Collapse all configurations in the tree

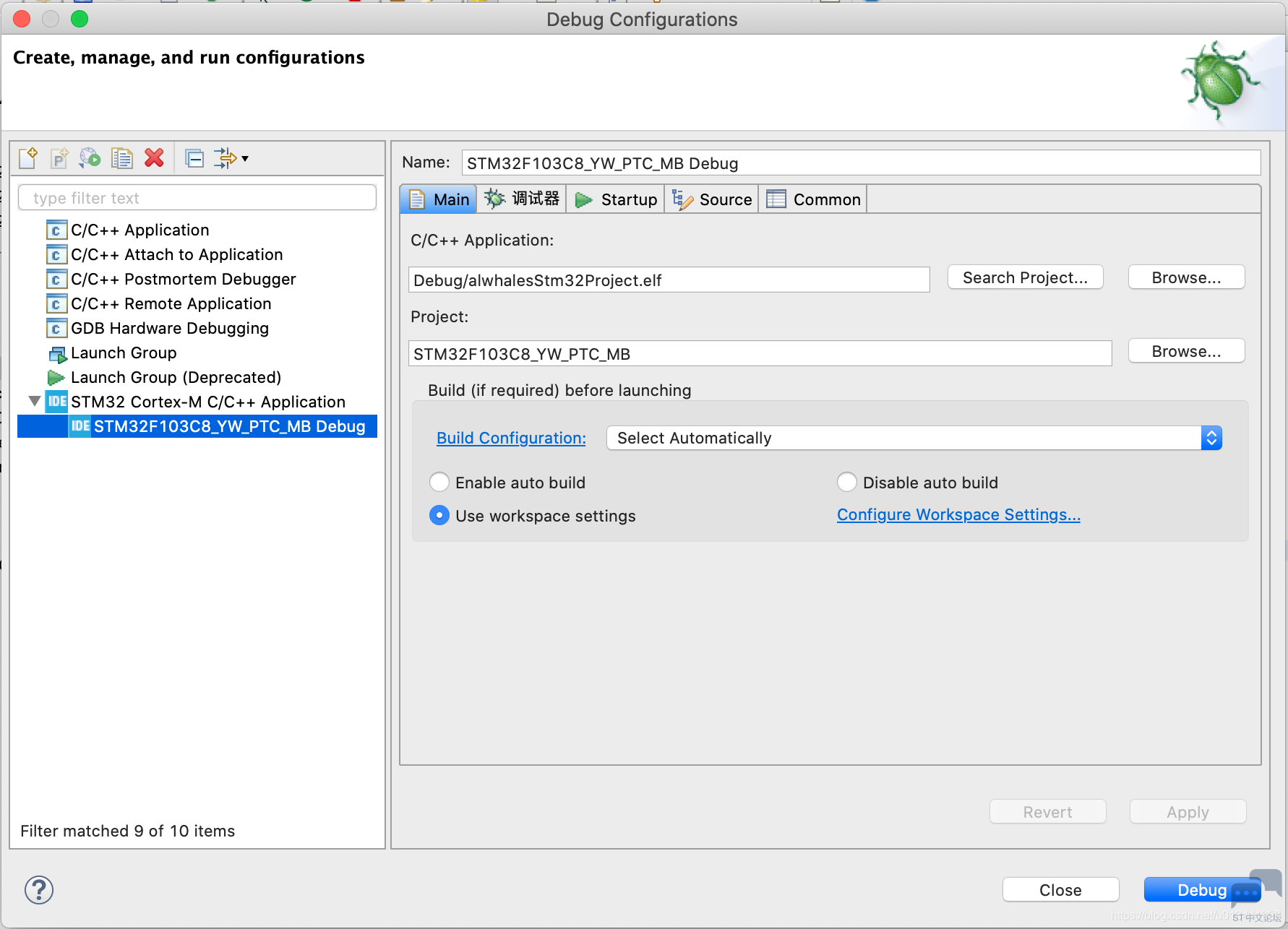coord(194,158)
